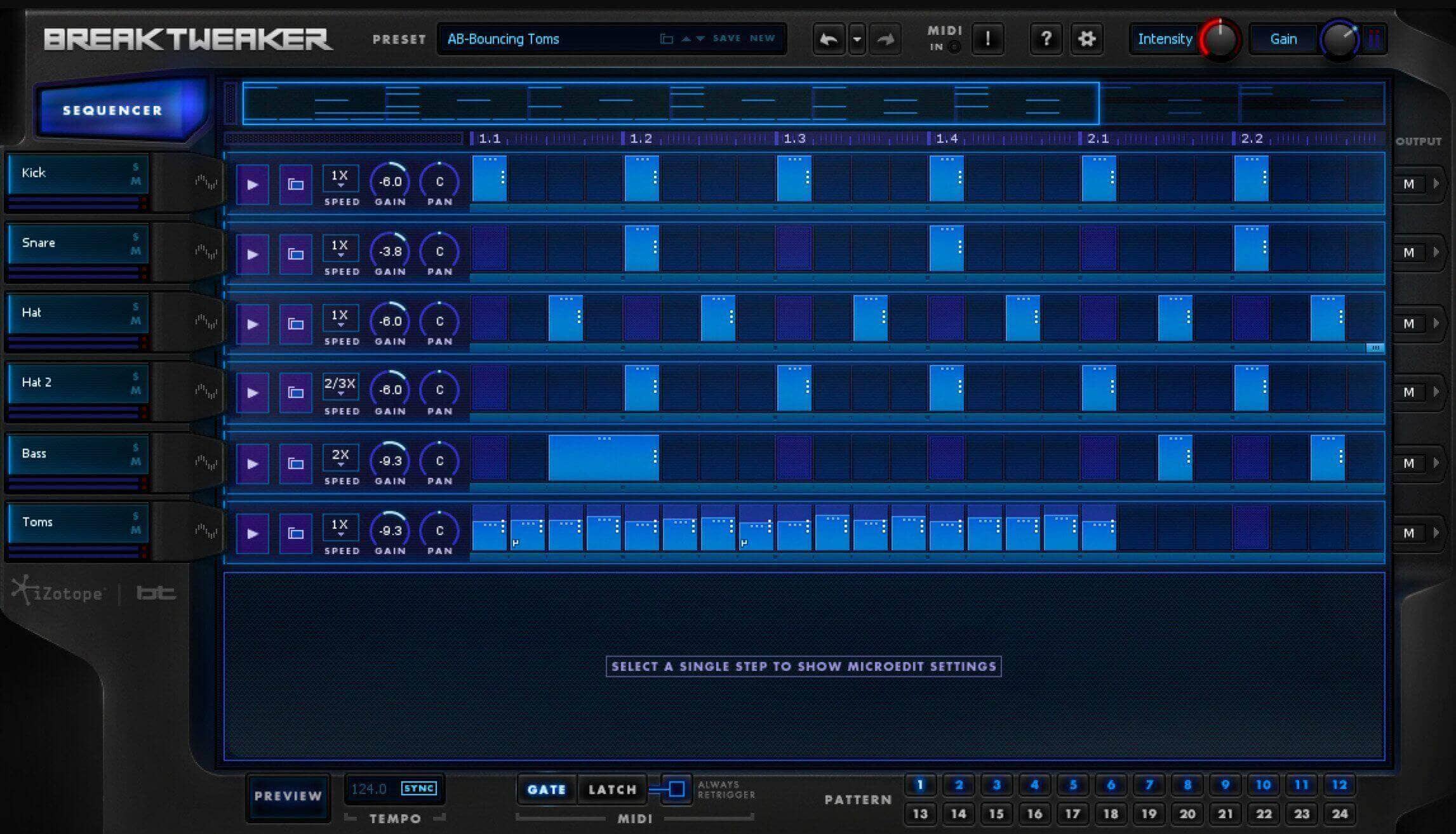Click the redo arrow button
1456x834 pixels.
pos(885,39)
